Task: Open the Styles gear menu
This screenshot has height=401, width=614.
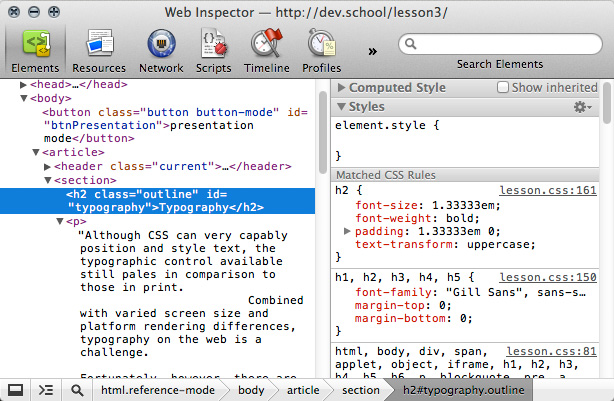Action: point(582,107)
